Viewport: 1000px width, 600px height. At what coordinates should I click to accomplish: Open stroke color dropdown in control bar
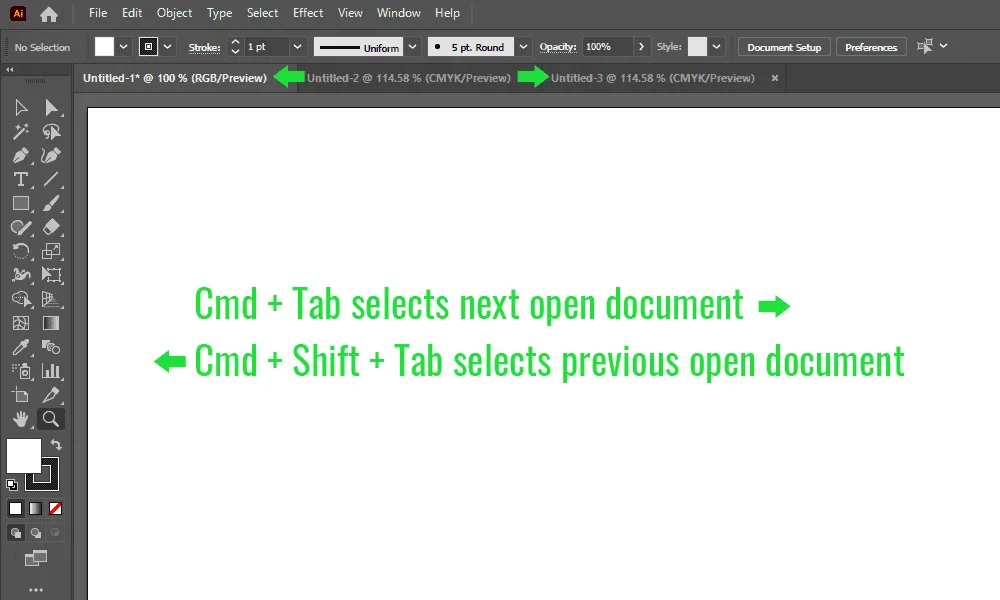point(168,47)
